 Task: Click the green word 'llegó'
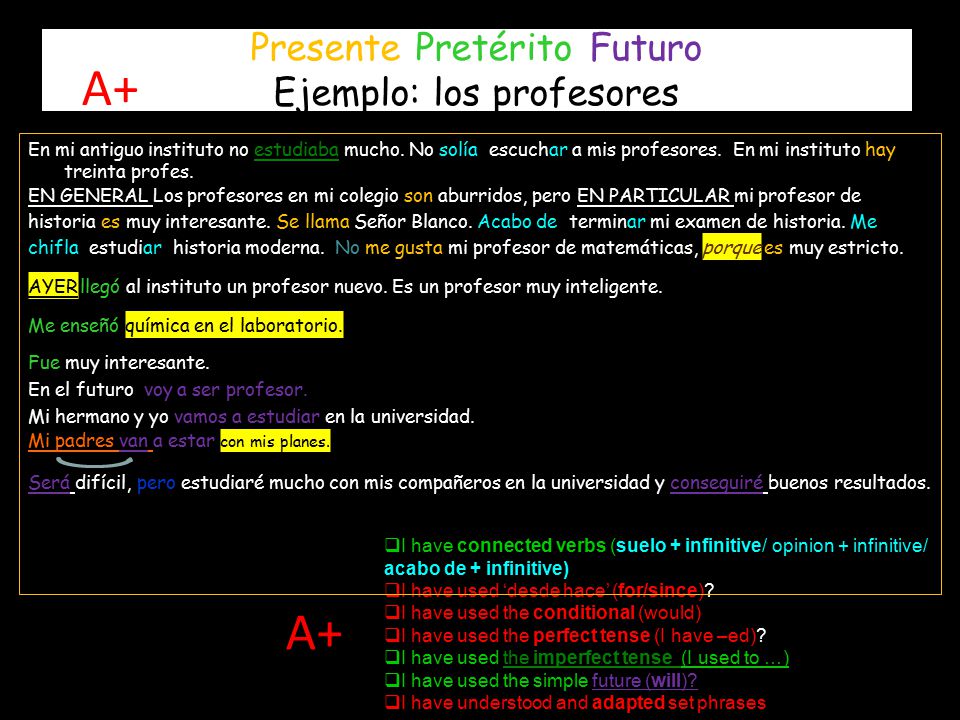(x=100, y=286)
